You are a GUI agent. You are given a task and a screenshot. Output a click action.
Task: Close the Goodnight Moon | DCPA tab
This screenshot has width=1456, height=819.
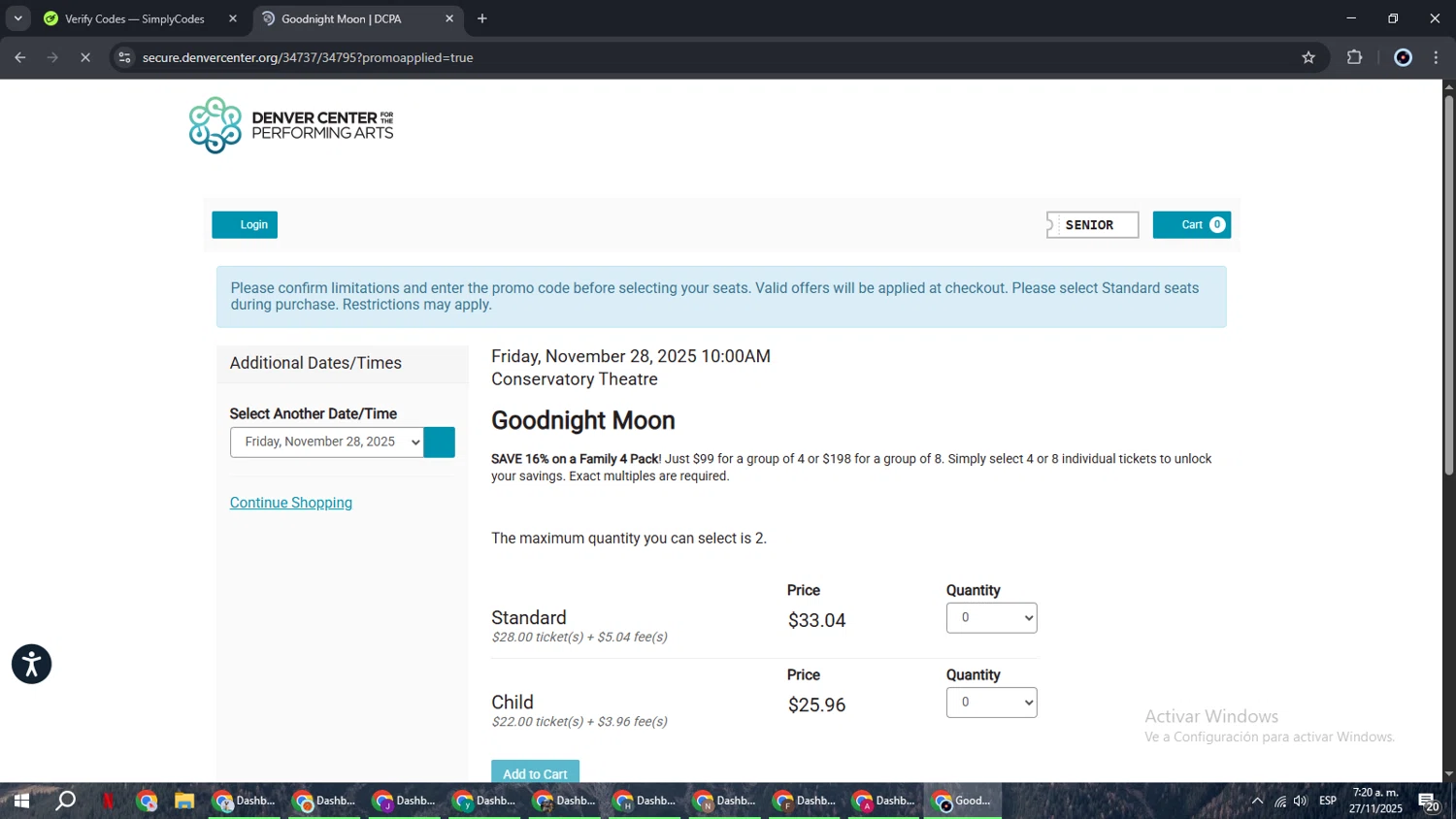pyautogui.click(x=449, y=18)
